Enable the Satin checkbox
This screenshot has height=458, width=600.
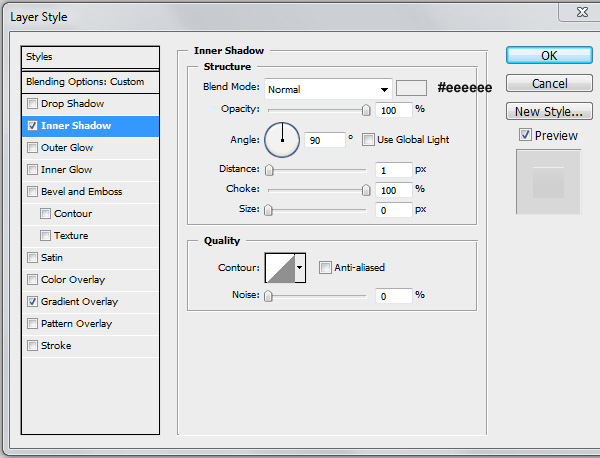33,258
